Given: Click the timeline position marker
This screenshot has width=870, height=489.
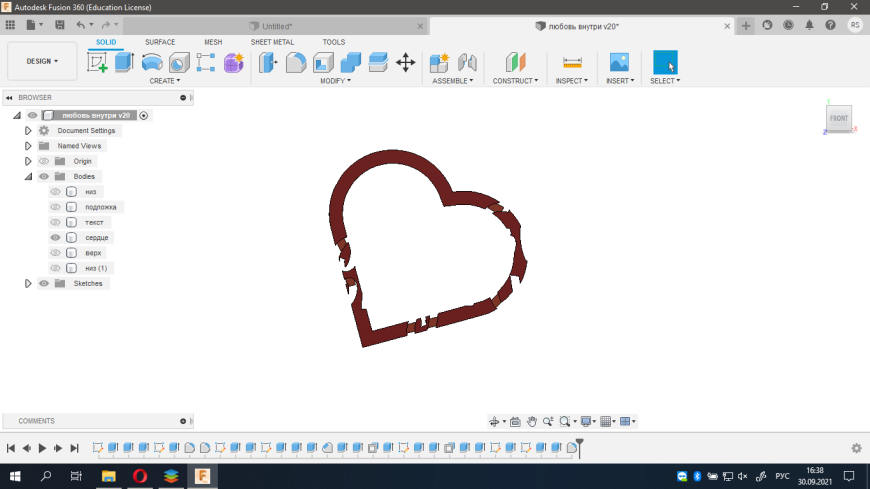Looking at the screenshot, I should click(x=579, y=444).
